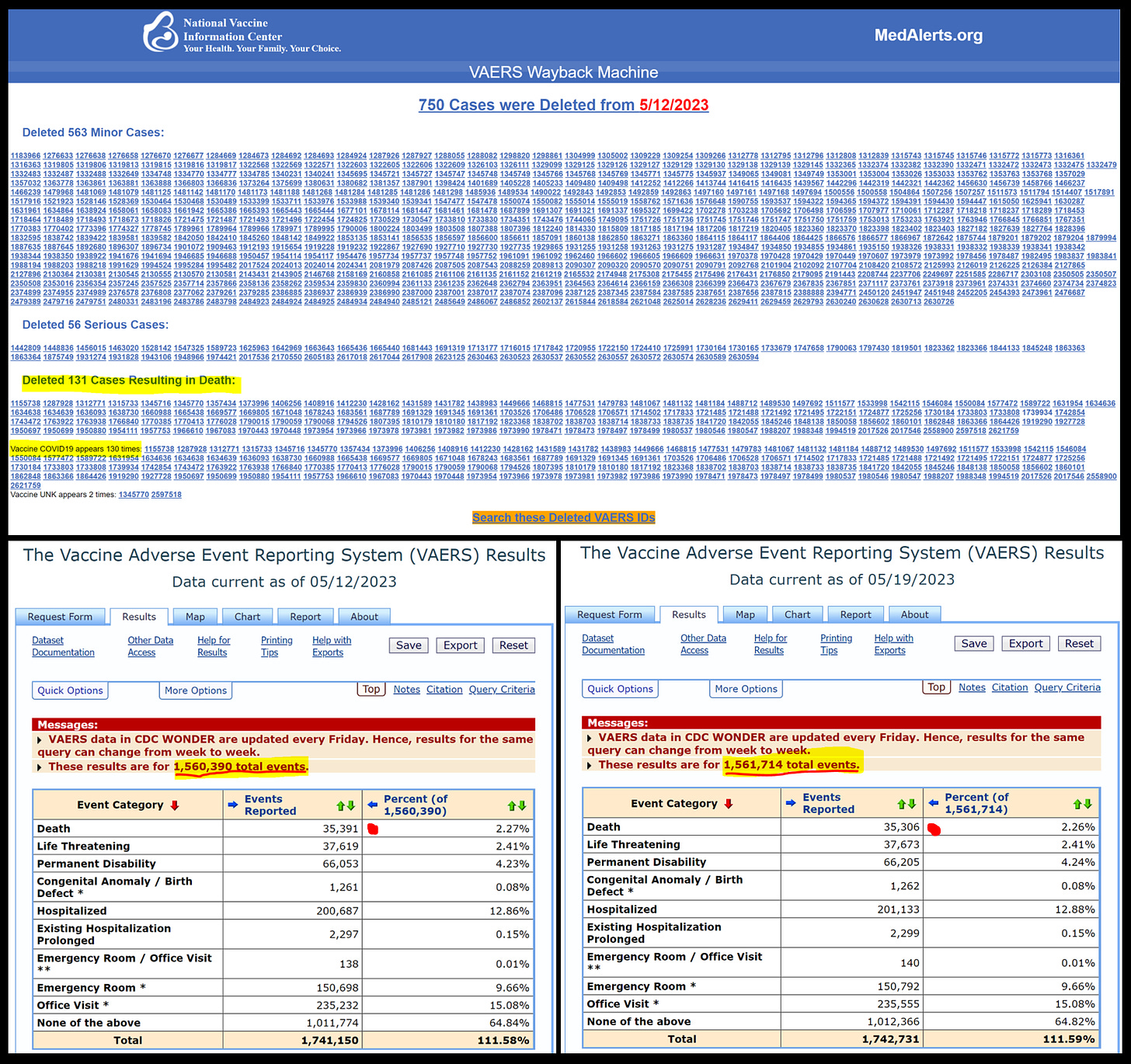Sort Events Reported ascending in 05/12/2023 table
This screenshot has width=1131, height=1064.
(x=340, y=805)
